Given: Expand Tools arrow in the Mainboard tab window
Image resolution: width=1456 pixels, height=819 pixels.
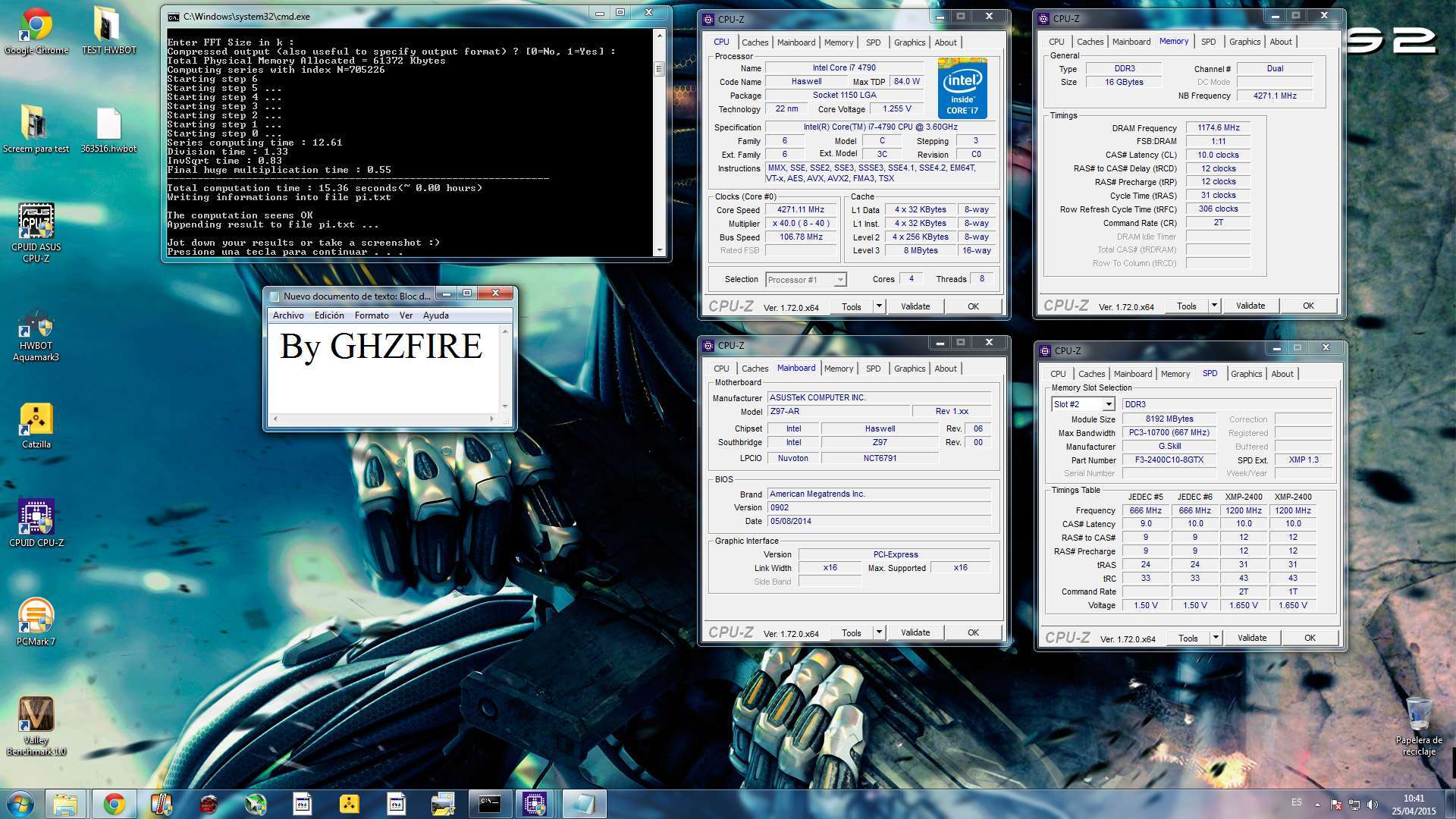Looking at the screenshot, I should click(x=879, y=632).
